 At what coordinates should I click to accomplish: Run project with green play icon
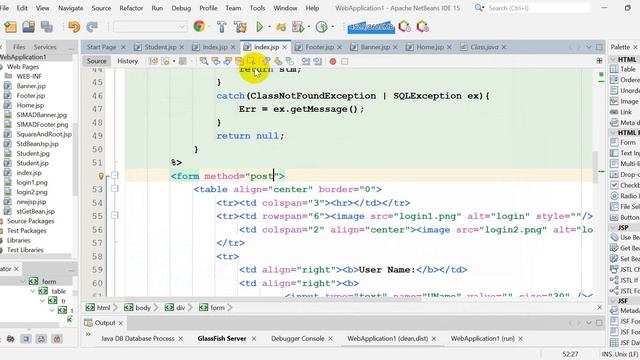click(x=259, y=27)
